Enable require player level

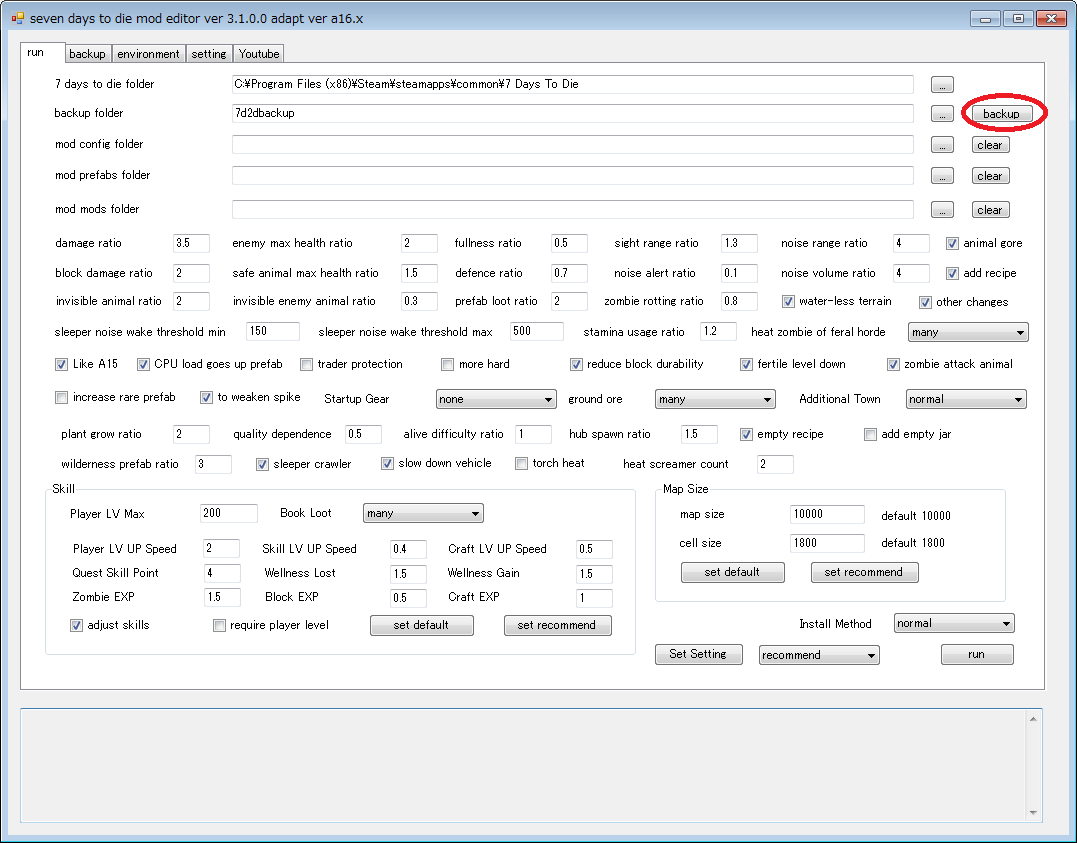tap(219, 625)
